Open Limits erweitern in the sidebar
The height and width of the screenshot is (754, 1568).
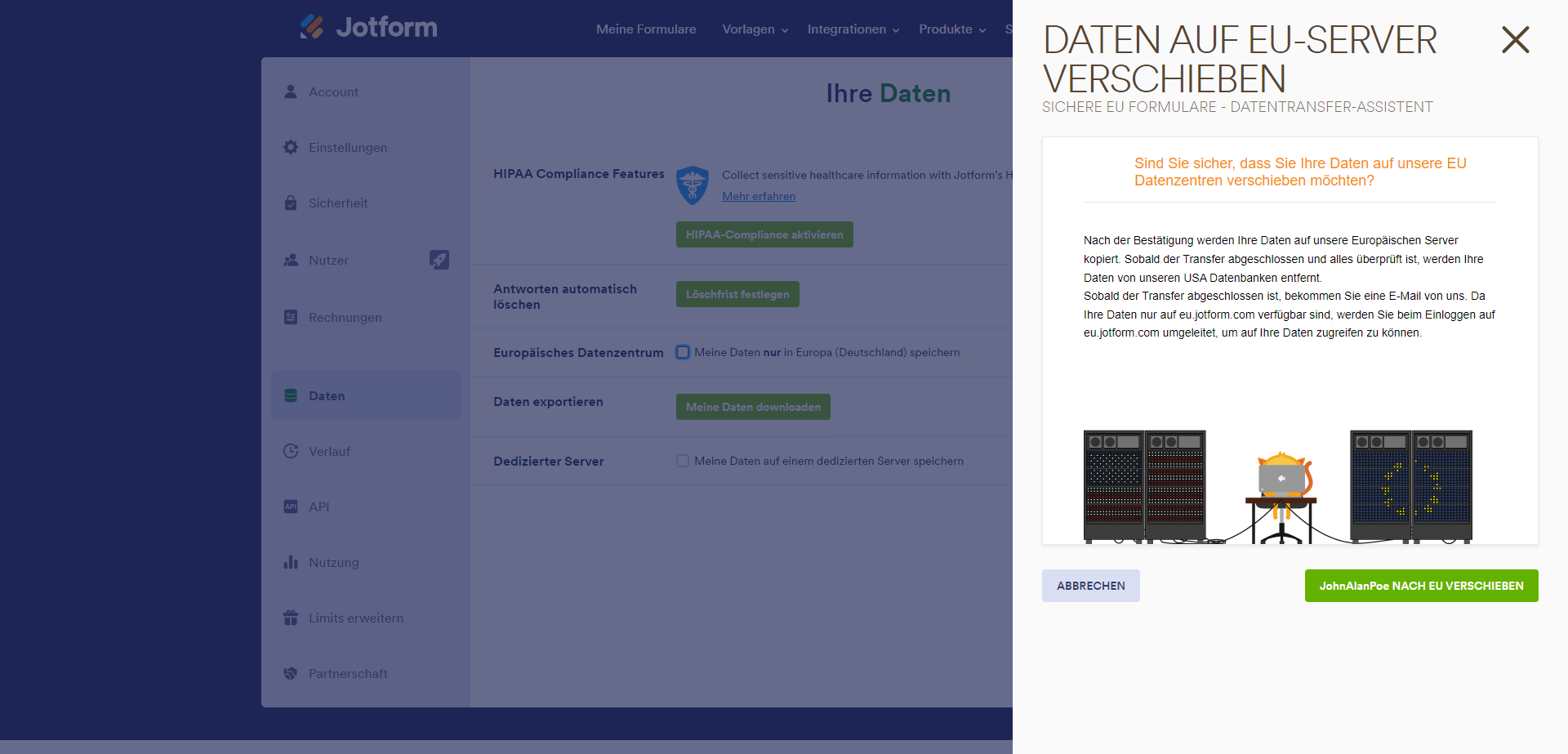(366, 618)
